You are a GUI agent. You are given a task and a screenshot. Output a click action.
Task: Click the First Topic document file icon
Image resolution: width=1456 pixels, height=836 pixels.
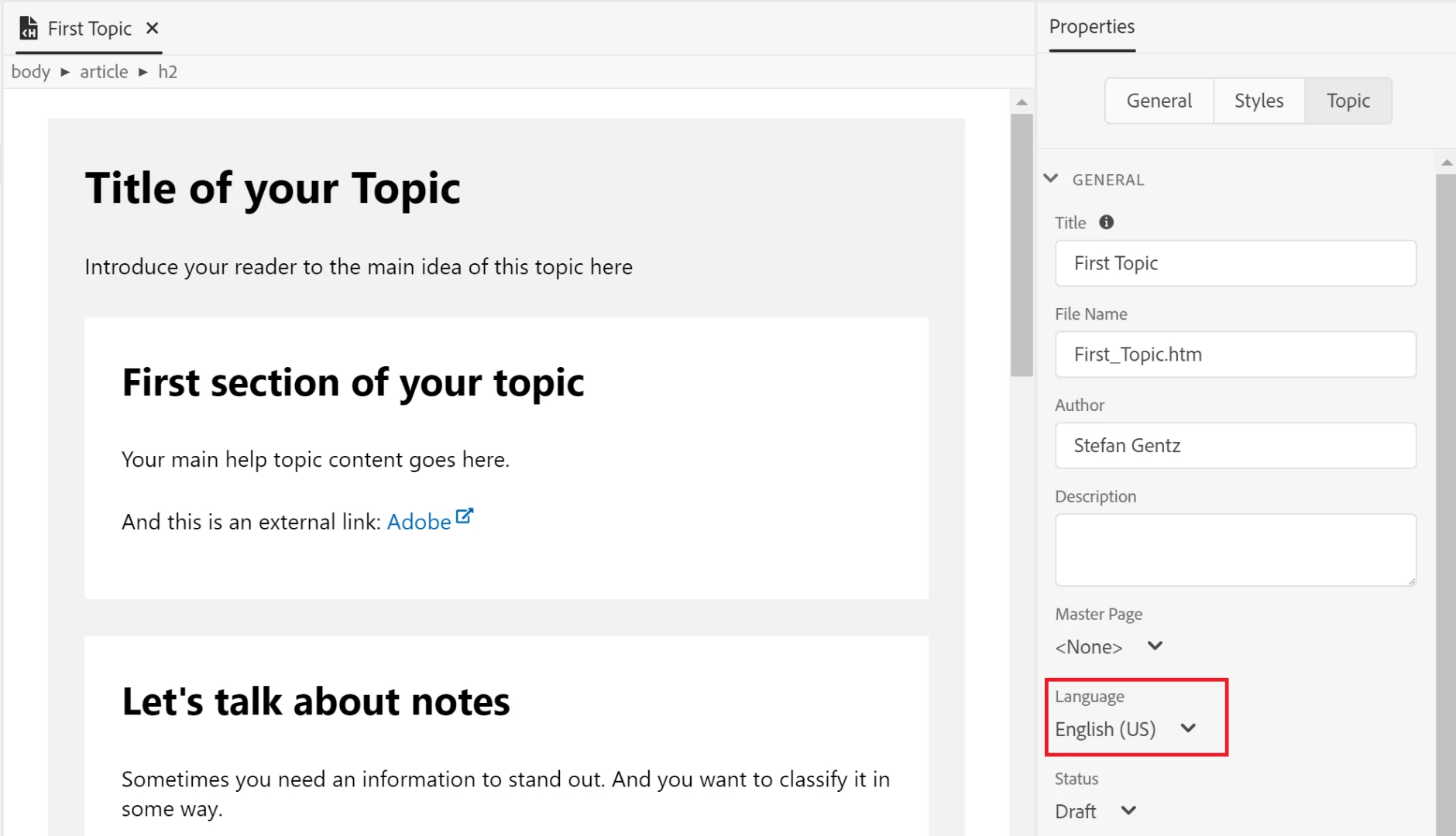coord(29,29)
